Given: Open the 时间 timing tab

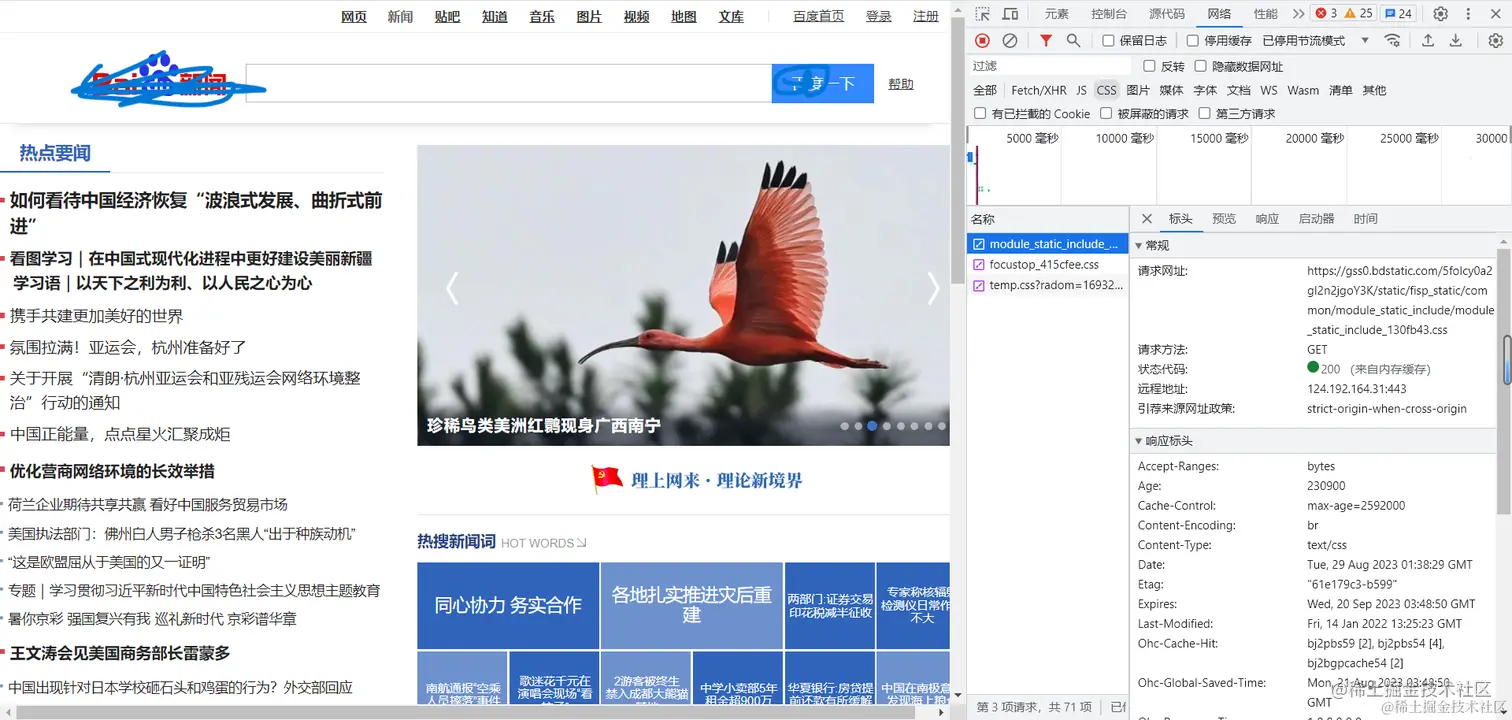Looking at the screenshot, I should (x=1365, y=219).
